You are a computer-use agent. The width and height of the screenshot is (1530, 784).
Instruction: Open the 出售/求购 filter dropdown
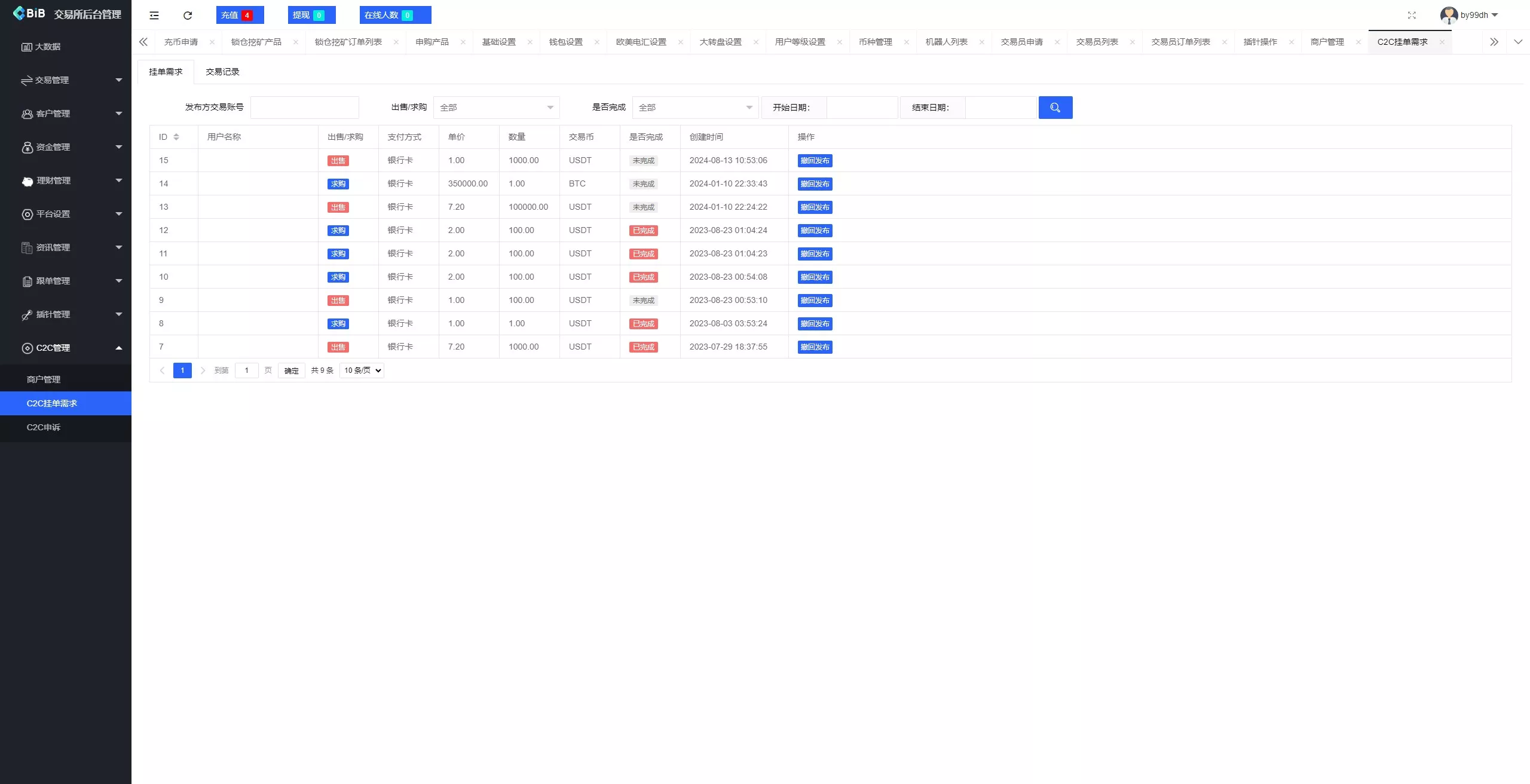(497, 108)
